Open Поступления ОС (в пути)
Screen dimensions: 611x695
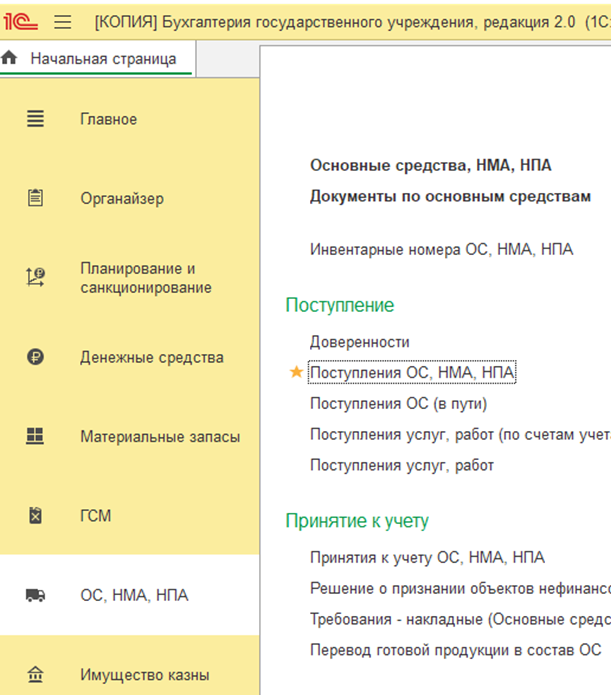tap(399, 404)
